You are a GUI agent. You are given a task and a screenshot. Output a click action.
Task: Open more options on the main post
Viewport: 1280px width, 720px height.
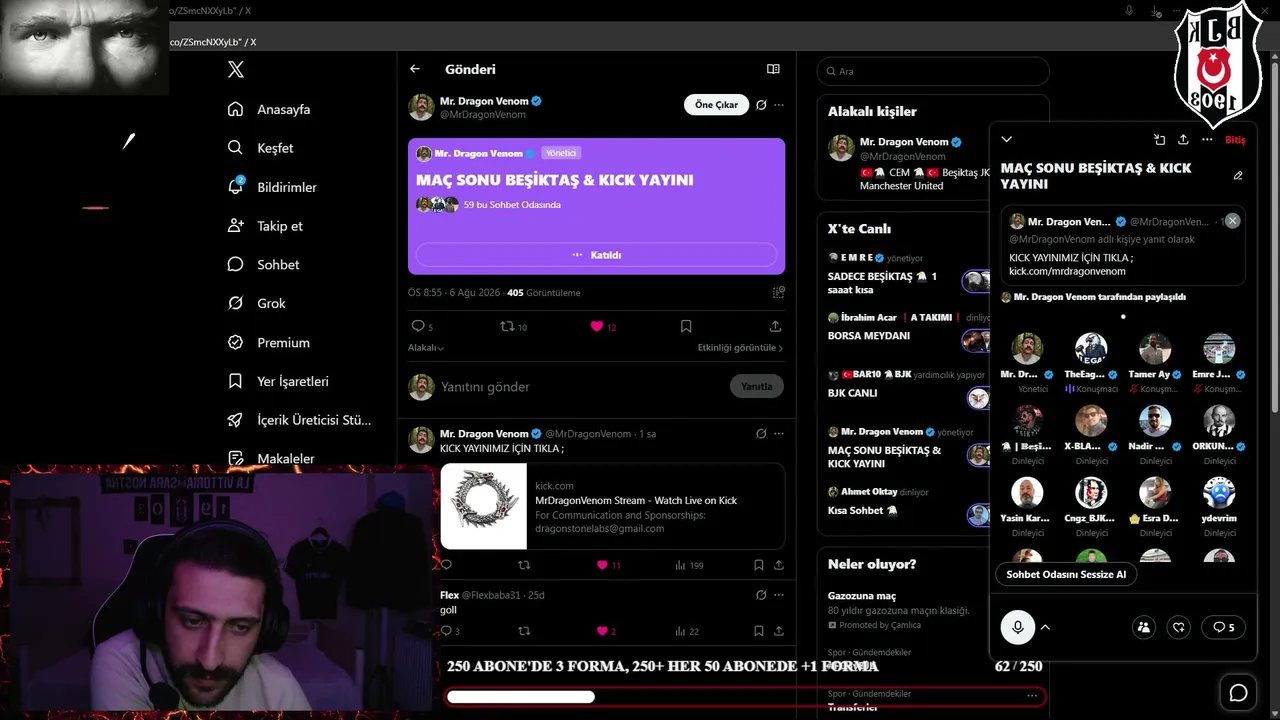(779, 105)
